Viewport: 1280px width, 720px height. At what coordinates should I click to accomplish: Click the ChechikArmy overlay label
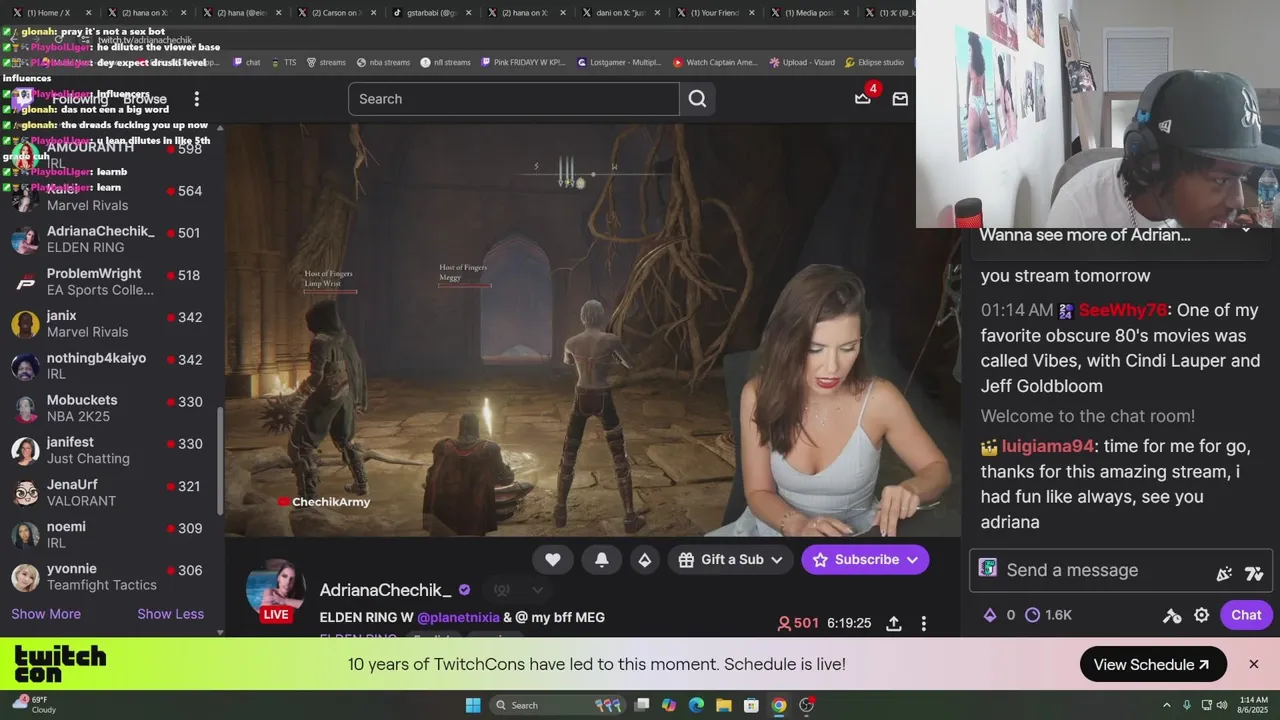click(323, 502)
